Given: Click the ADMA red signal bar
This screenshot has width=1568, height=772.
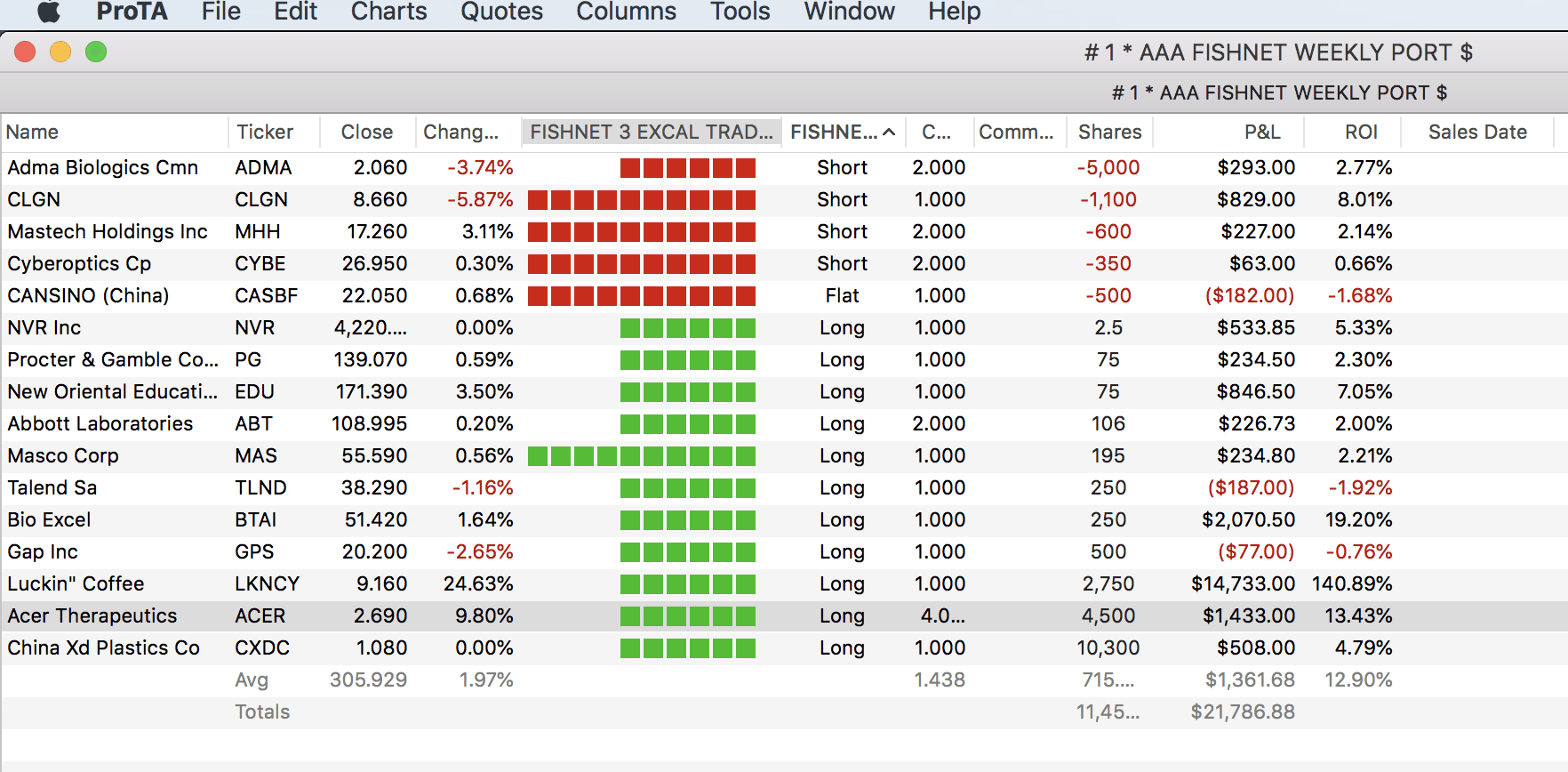Looking at the screenshot, I should click(688, 167).
